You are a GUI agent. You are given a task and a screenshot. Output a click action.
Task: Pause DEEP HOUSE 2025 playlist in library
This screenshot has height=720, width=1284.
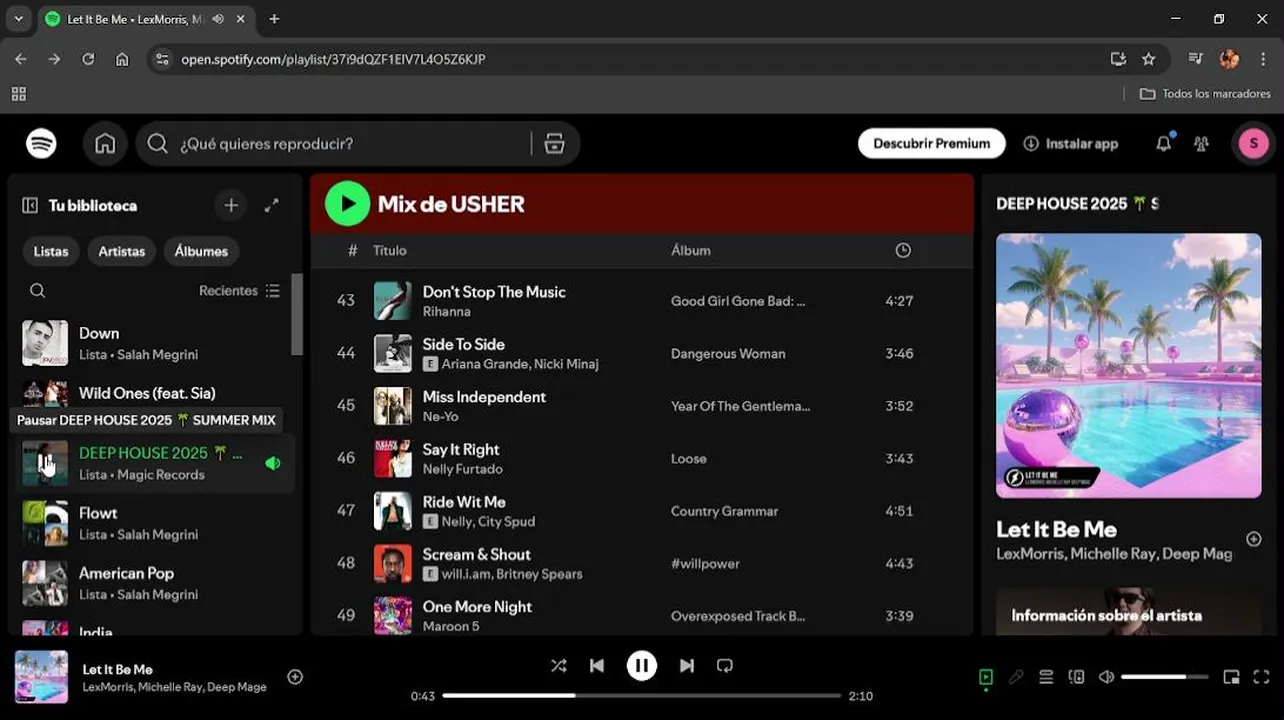[45, 463]
